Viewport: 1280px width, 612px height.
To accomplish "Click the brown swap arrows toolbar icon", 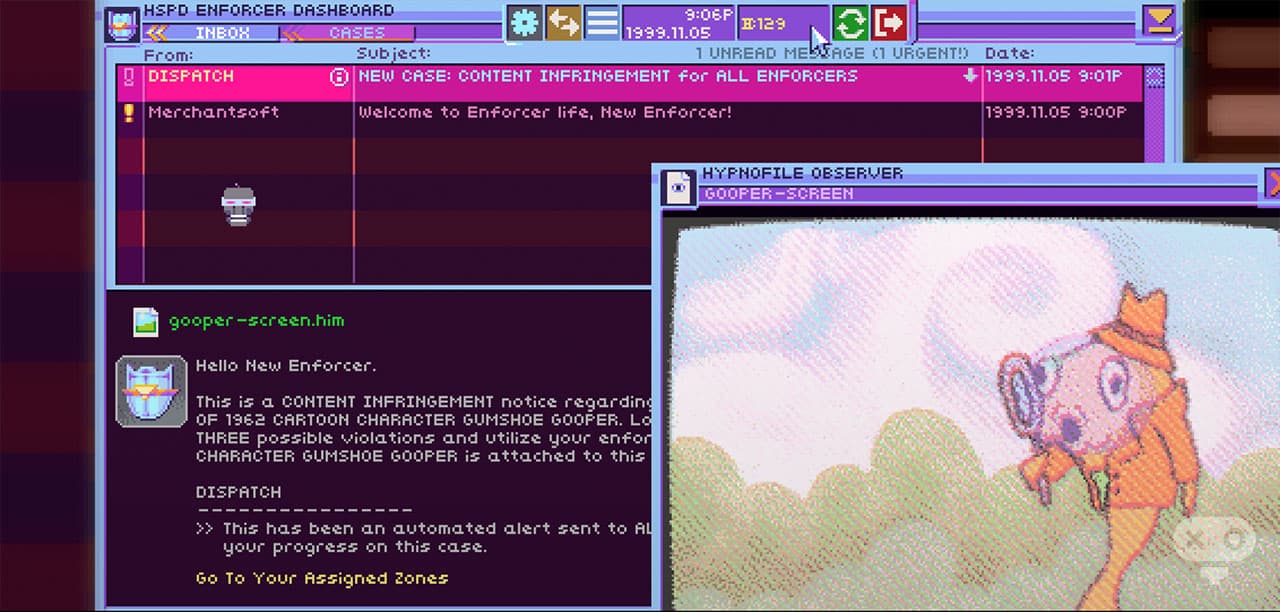I will point(563,22).
